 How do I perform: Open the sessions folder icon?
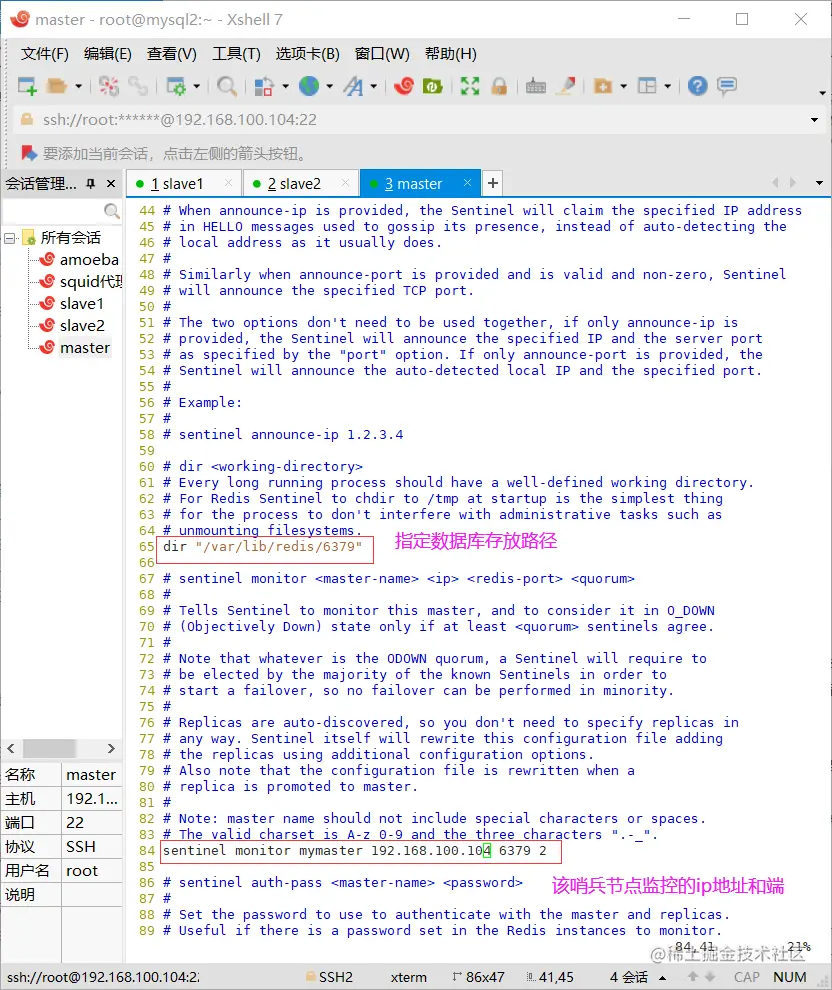click(x=57, y=86)
